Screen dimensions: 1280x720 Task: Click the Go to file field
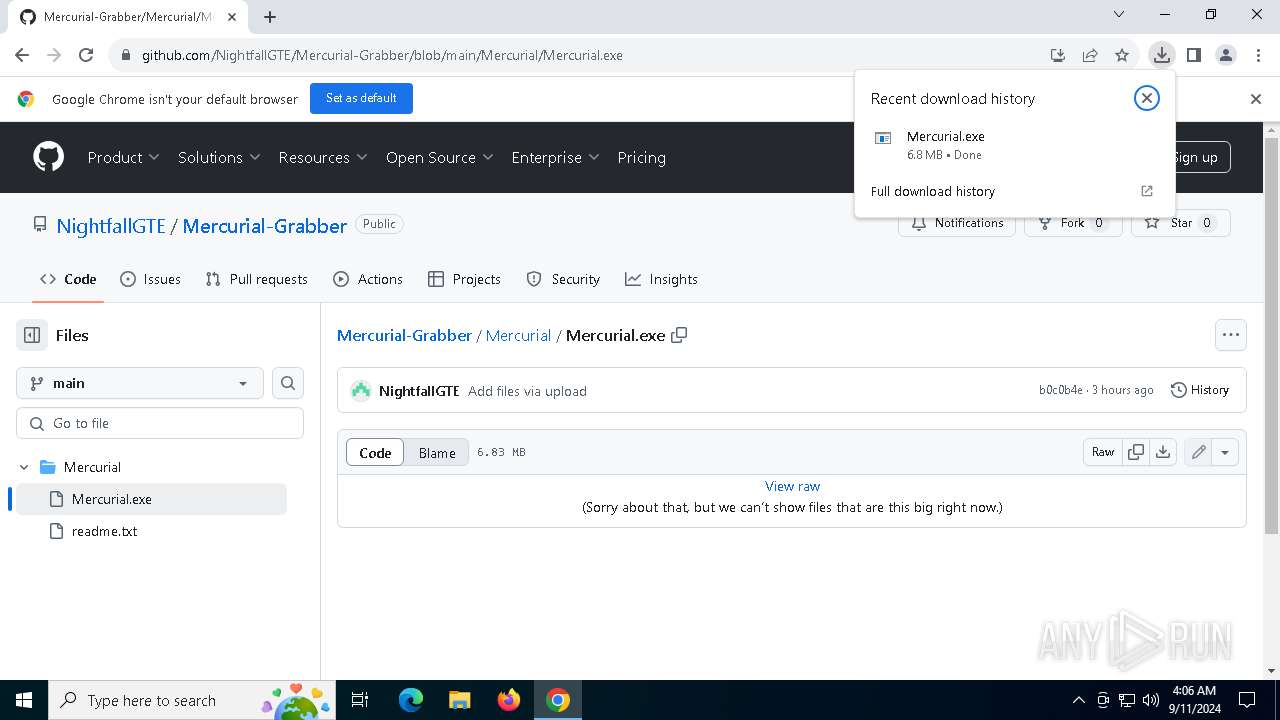[160, 423]
